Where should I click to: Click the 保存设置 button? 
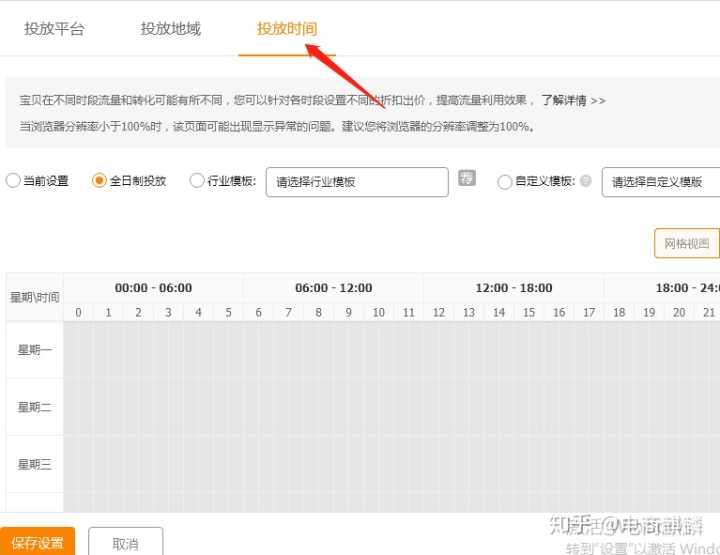coord(37,542)
